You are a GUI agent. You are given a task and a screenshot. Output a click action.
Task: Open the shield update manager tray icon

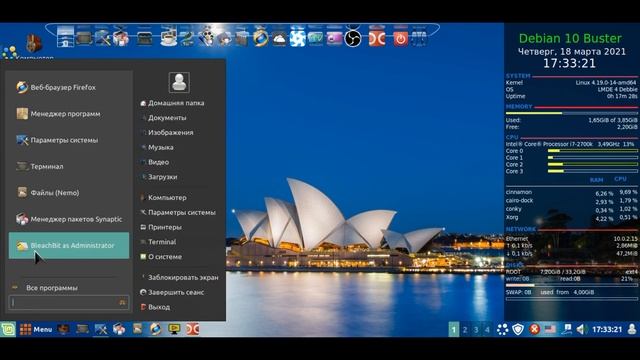[x=518, y=329]
